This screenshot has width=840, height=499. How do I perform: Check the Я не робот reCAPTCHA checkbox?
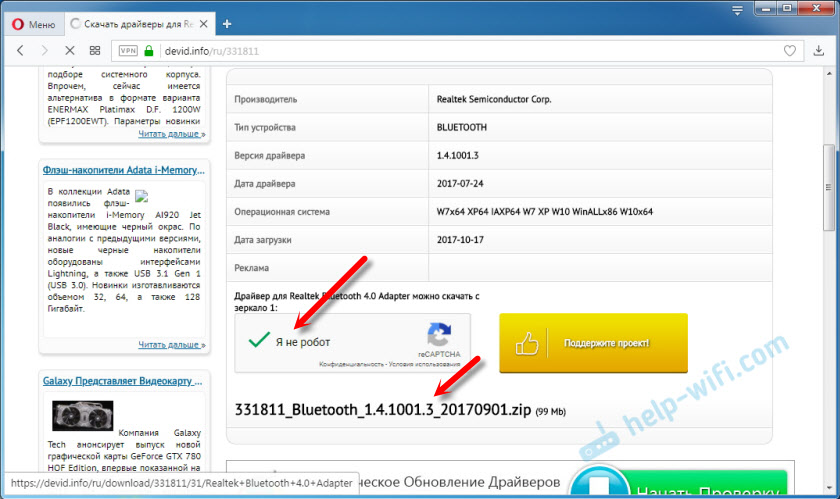click(x=259, y=340)
